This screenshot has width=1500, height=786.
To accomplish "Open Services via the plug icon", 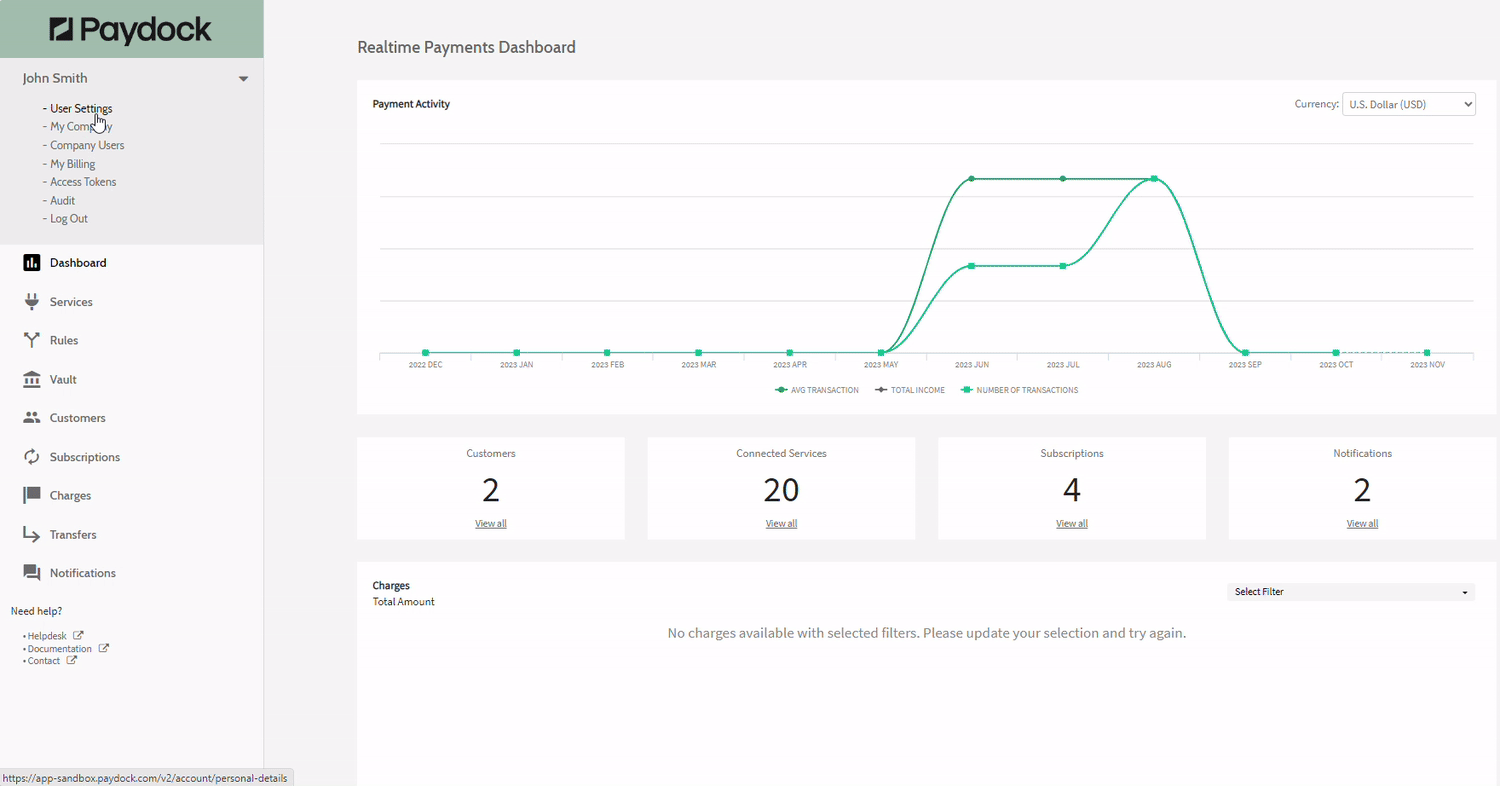I will coord(32,302).
